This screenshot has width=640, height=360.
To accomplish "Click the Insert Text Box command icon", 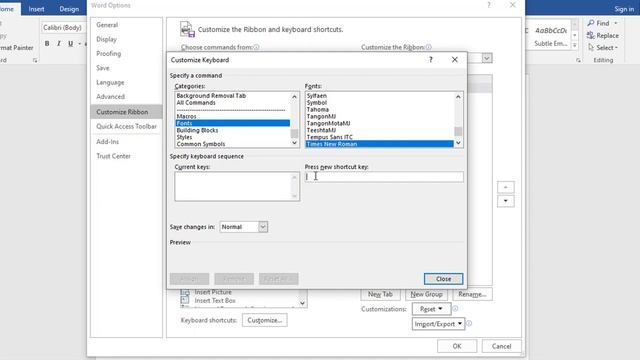I will coord(185,300).
